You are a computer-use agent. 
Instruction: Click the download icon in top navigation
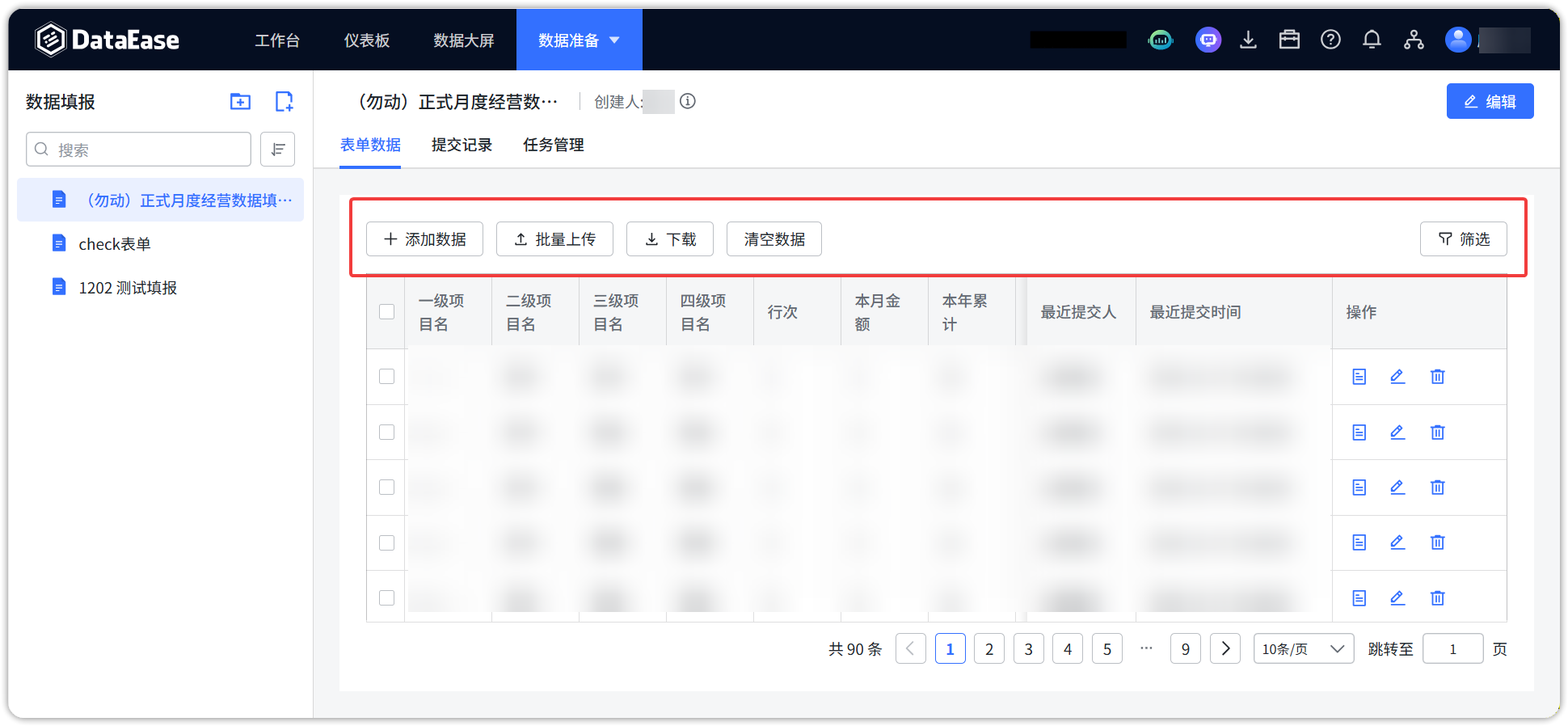click(1248, 40)
